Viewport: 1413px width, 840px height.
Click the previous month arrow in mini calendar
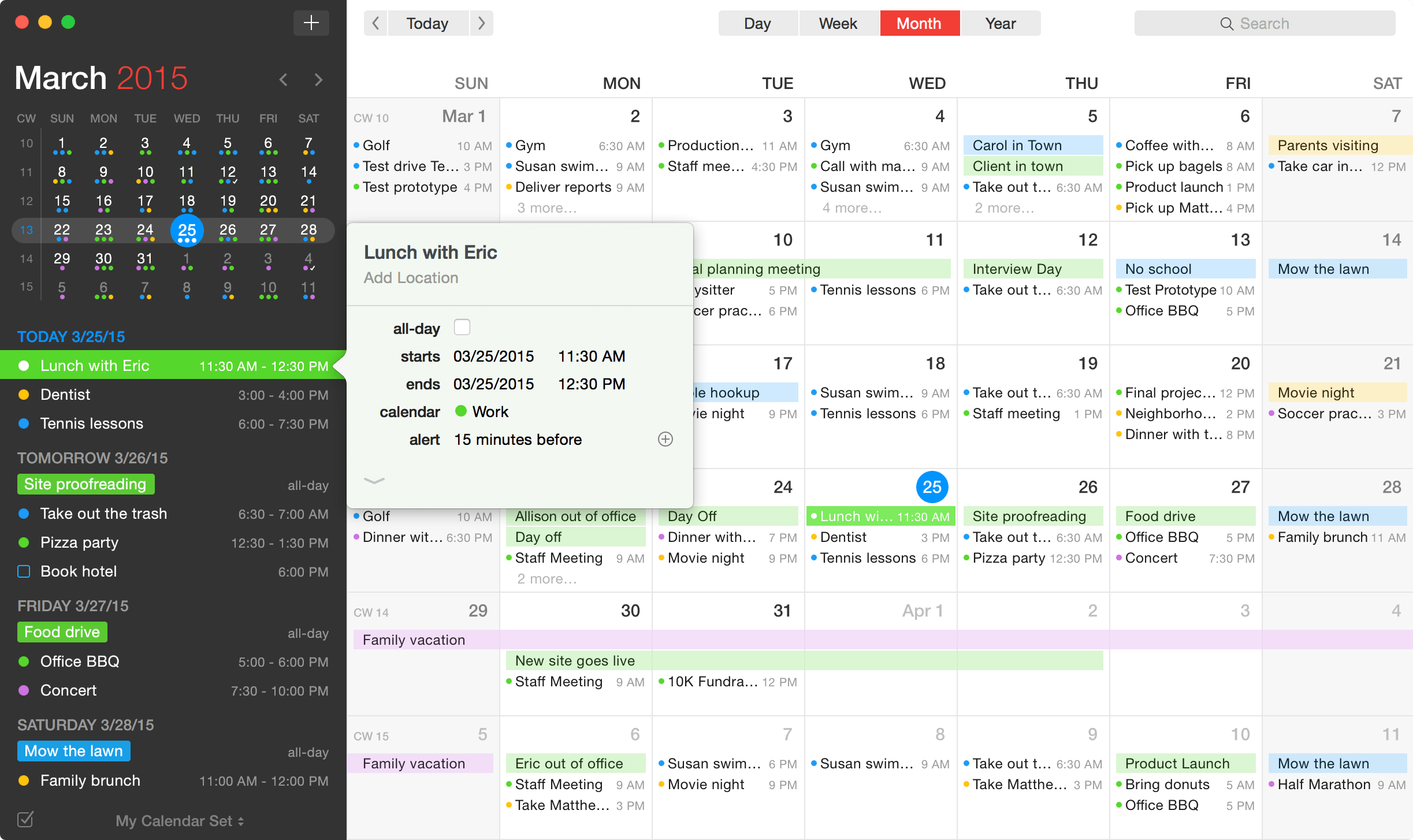click(x=283, y=80)
